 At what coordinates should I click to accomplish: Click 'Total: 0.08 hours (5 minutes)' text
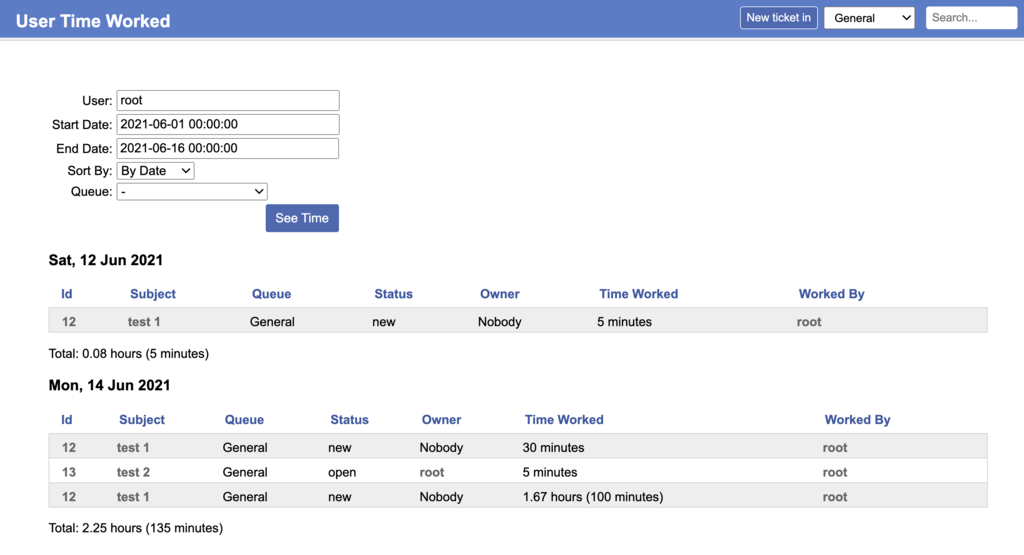[x=129, y=353]
